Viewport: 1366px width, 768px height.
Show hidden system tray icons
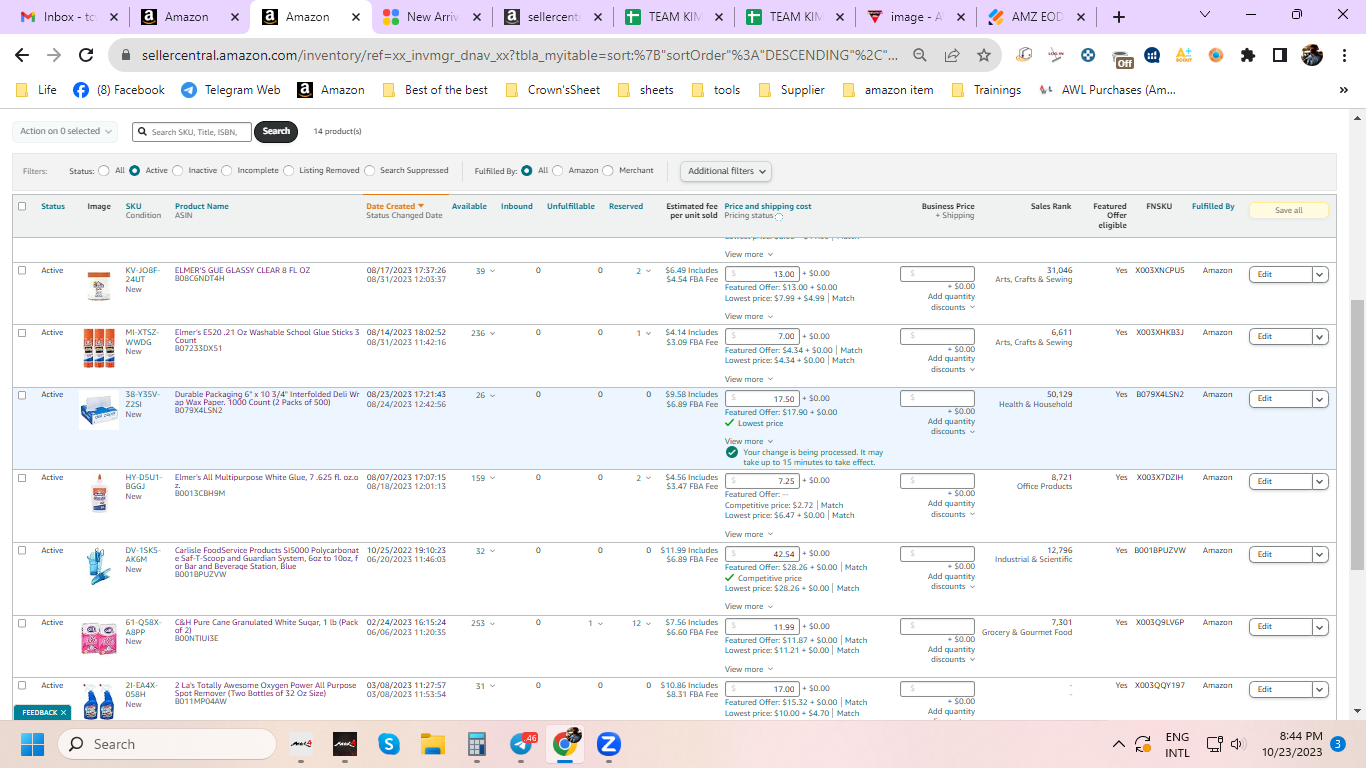tap(1118, 744)
